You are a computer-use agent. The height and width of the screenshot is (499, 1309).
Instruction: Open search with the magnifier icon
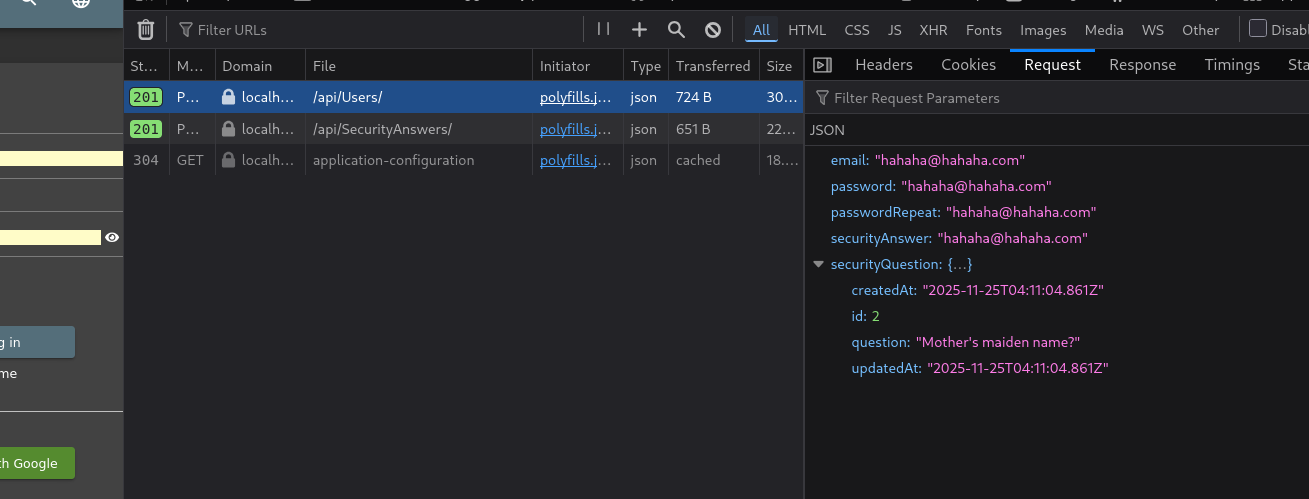[x=676, y=30]
